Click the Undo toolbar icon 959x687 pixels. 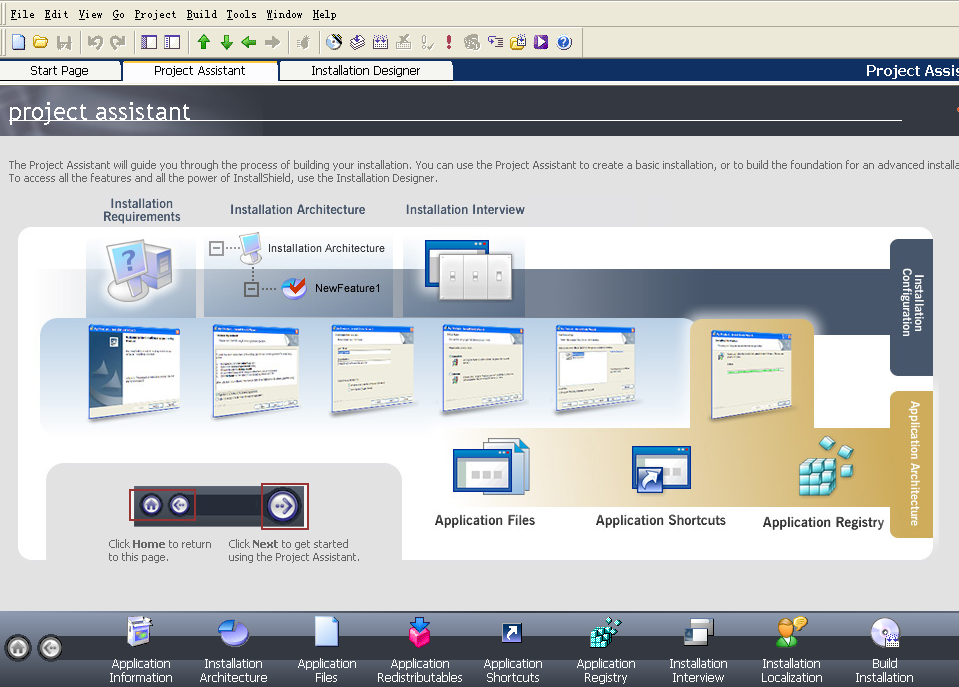(x=95, y=42)
